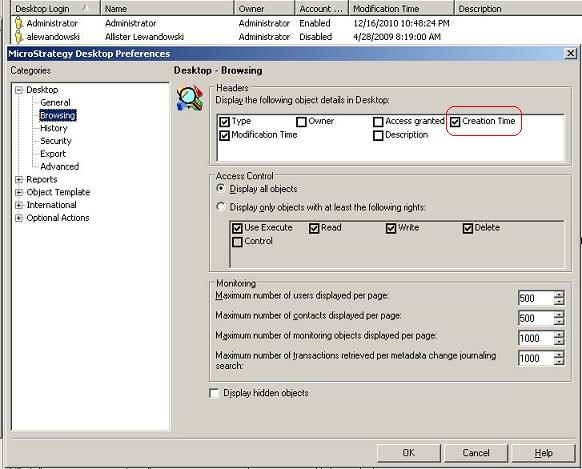Click the Disabled account status cell
The width and height of the screenshot is (582, 469).
point(315,37)
